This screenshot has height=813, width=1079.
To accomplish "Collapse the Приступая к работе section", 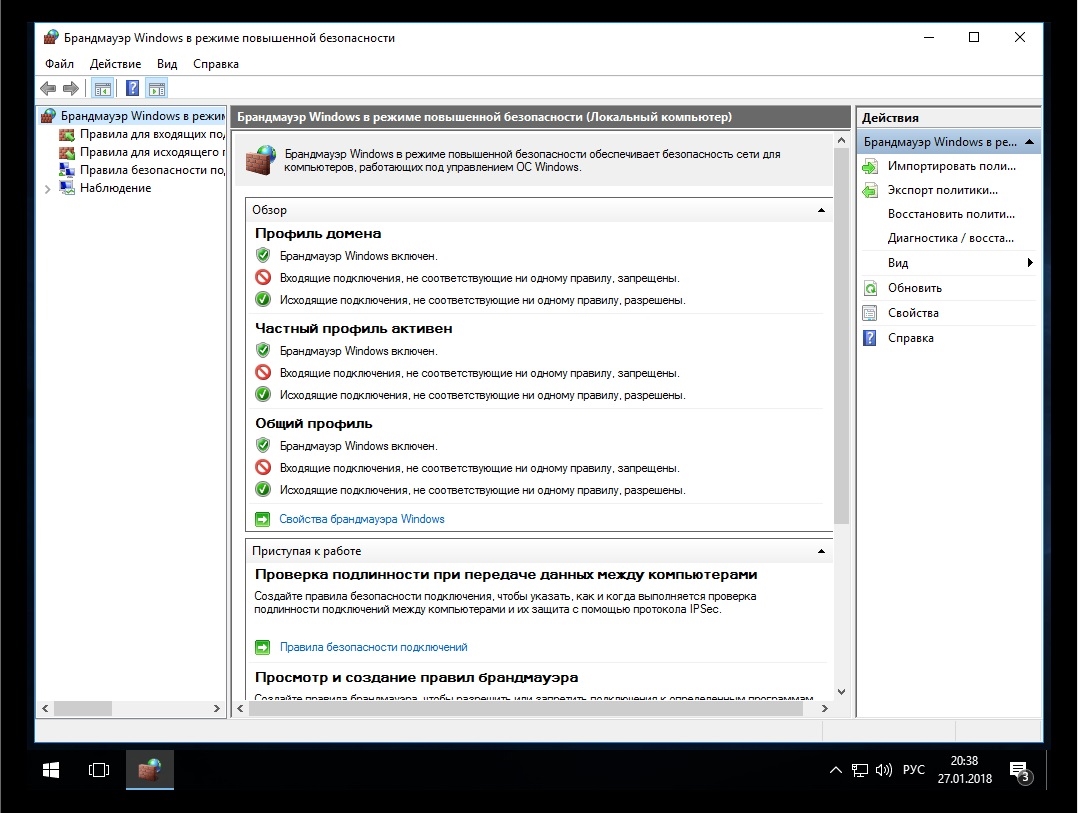I will tap(821, 551).
